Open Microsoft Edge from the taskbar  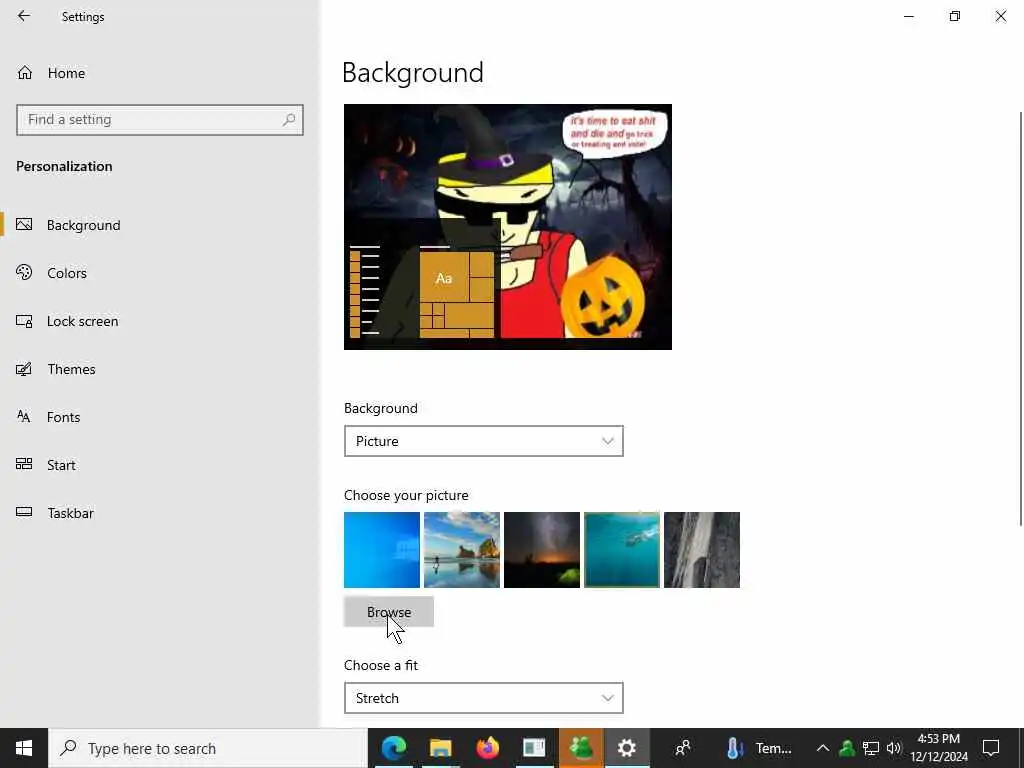click(x=394, y=748)
